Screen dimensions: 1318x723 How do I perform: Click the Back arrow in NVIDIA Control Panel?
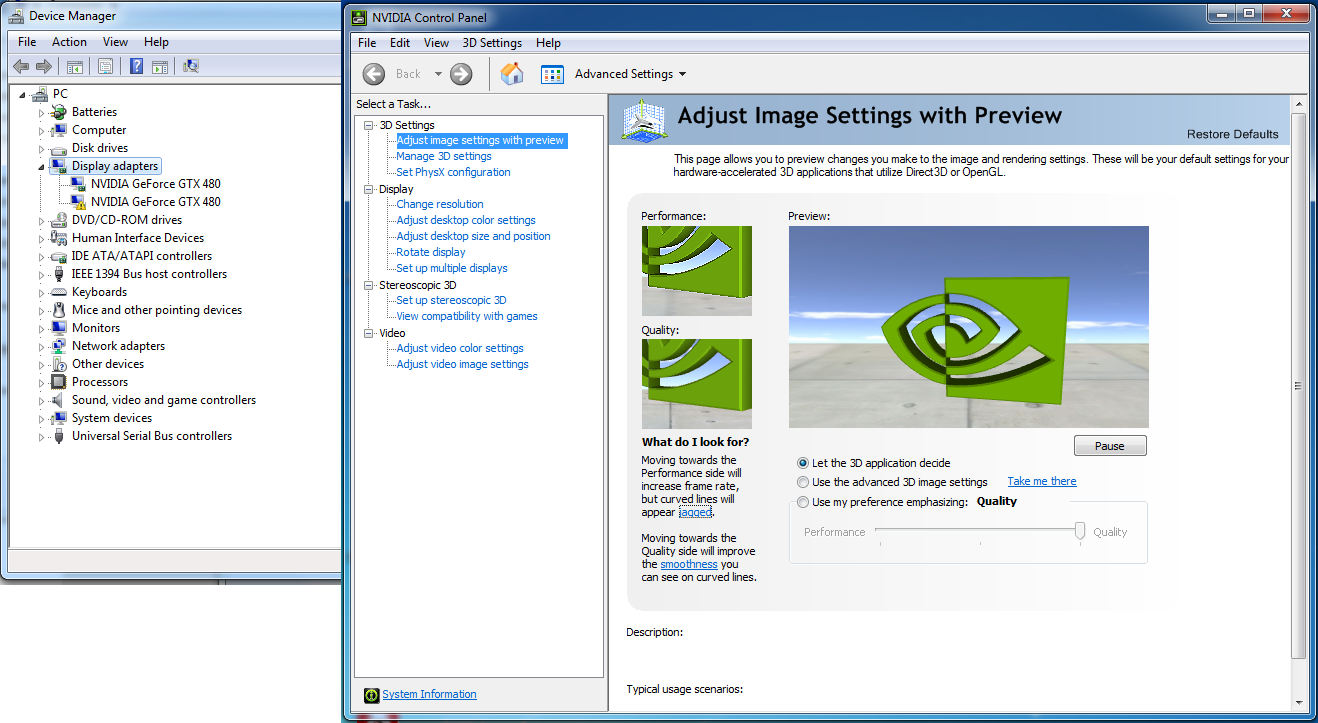tap(374, 73)
